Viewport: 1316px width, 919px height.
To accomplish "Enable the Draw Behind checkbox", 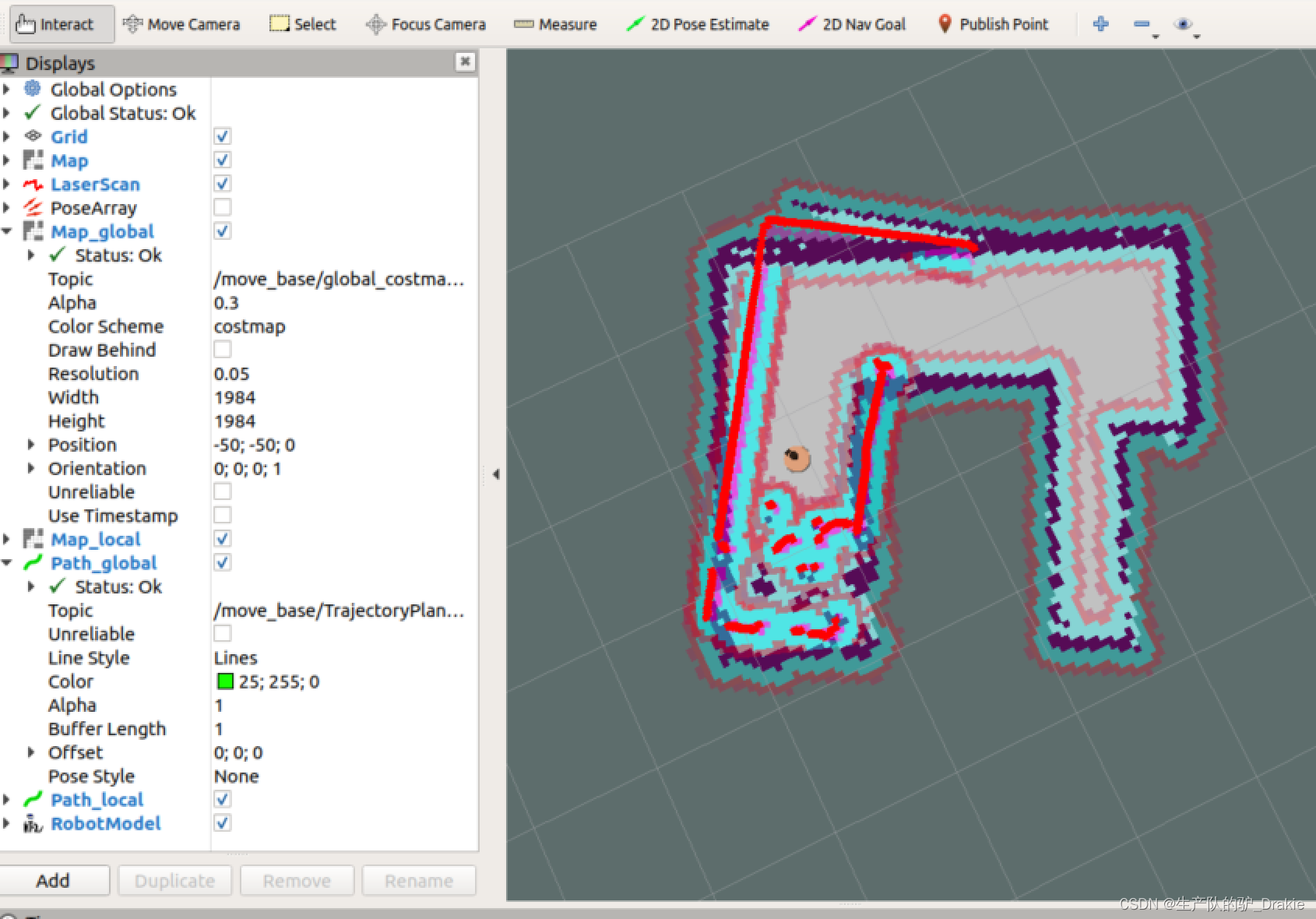I will tap(222, 350).
